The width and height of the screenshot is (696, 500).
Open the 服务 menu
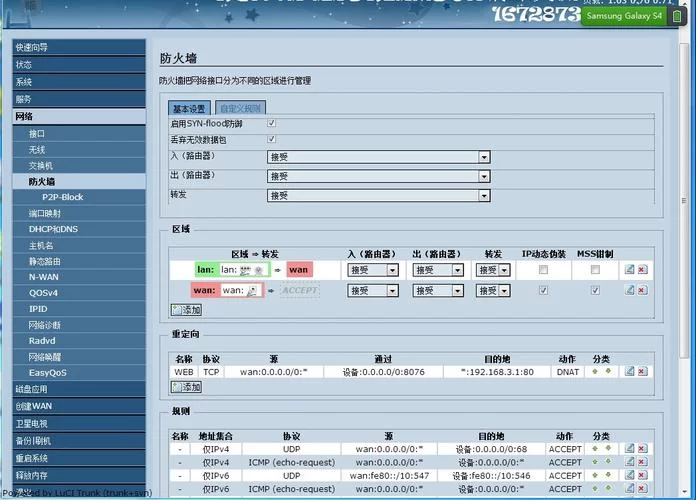[79, 99]
